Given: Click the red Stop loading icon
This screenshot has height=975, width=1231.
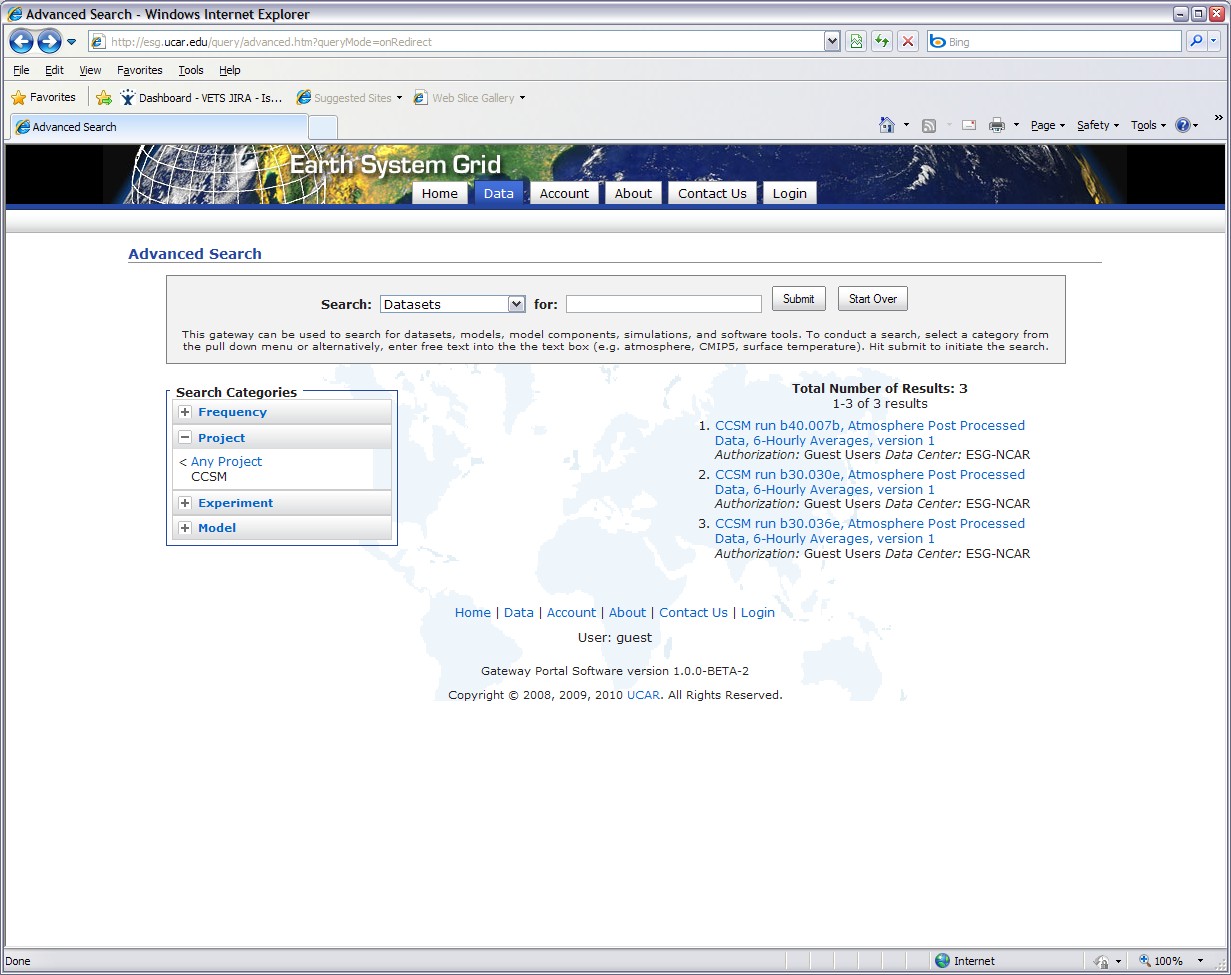Looking at the screenshot, I should click(908, 42).
